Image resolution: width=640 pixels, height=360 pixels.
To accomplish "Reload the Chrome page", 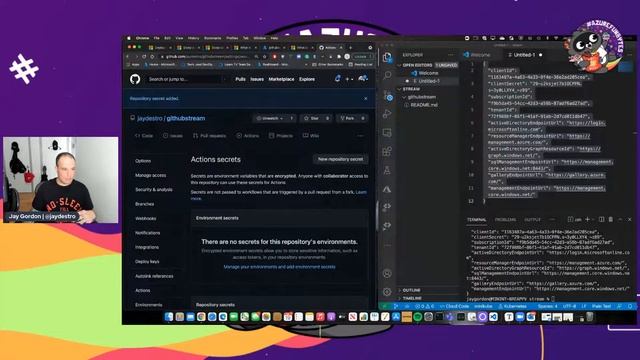I will [x=144, y=56].
